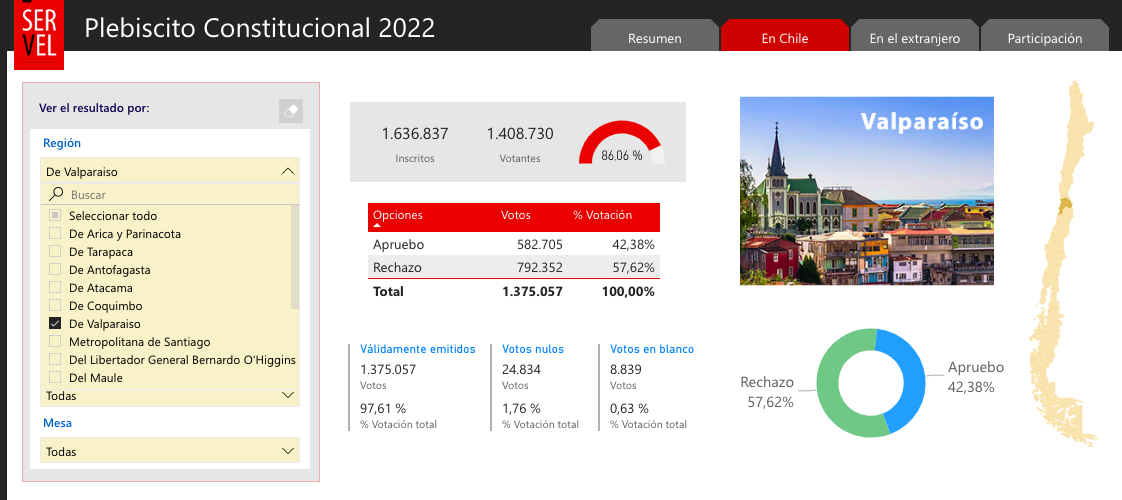Uncheck the De Valparaiso checkbox

point(55,323)
